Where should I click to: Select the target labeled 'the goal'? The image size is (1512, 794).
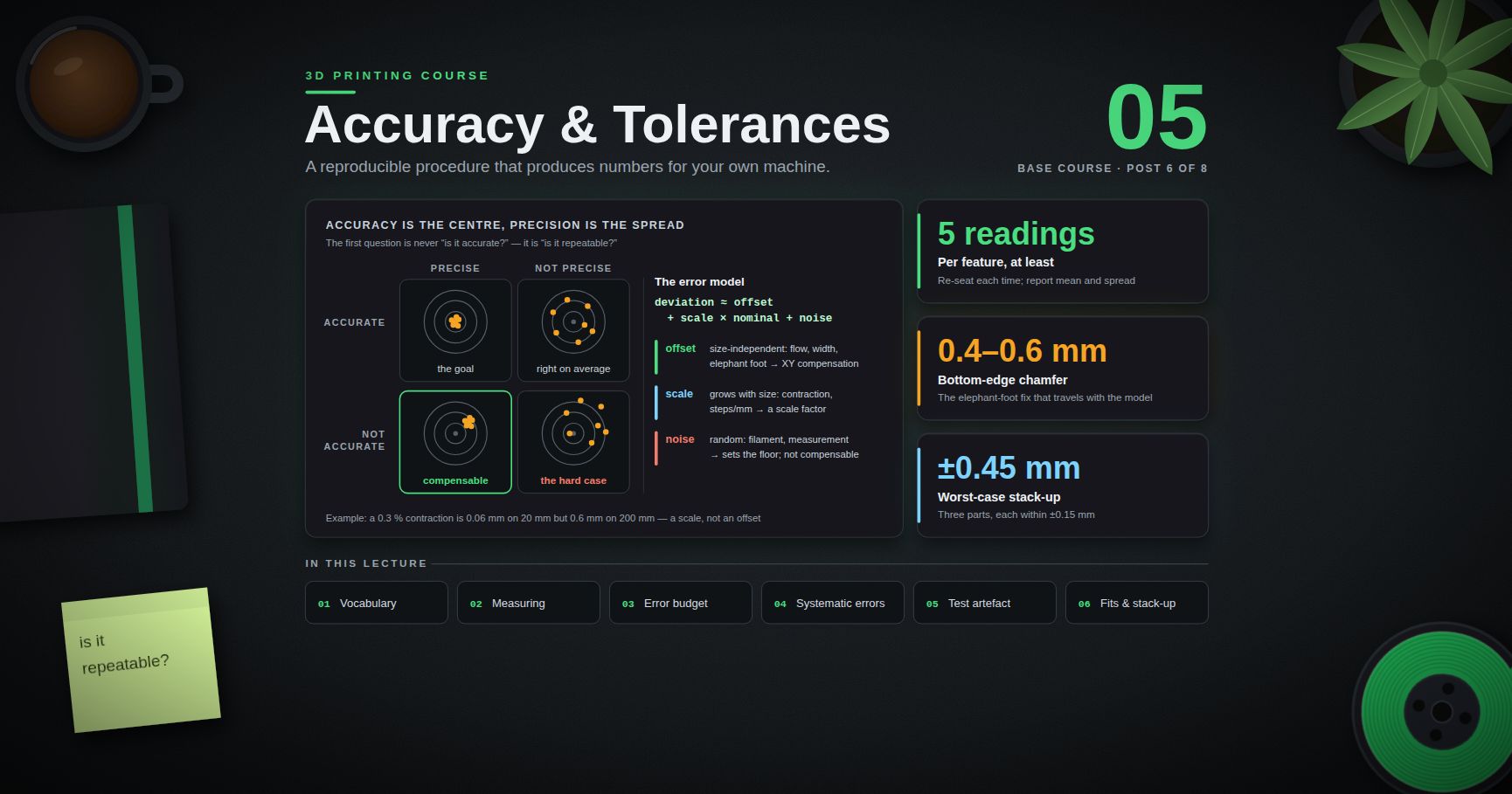click(x=455, y=330)
